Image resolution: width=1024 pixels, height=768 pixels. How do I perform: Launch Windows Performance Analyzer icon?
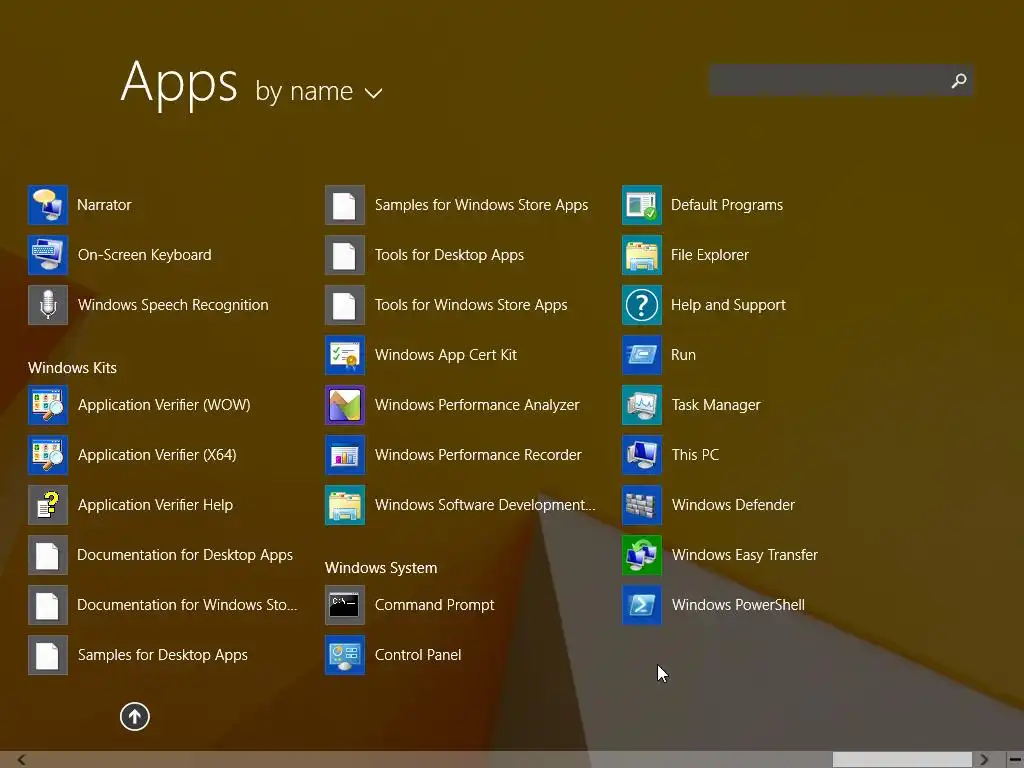coord(345,405)
